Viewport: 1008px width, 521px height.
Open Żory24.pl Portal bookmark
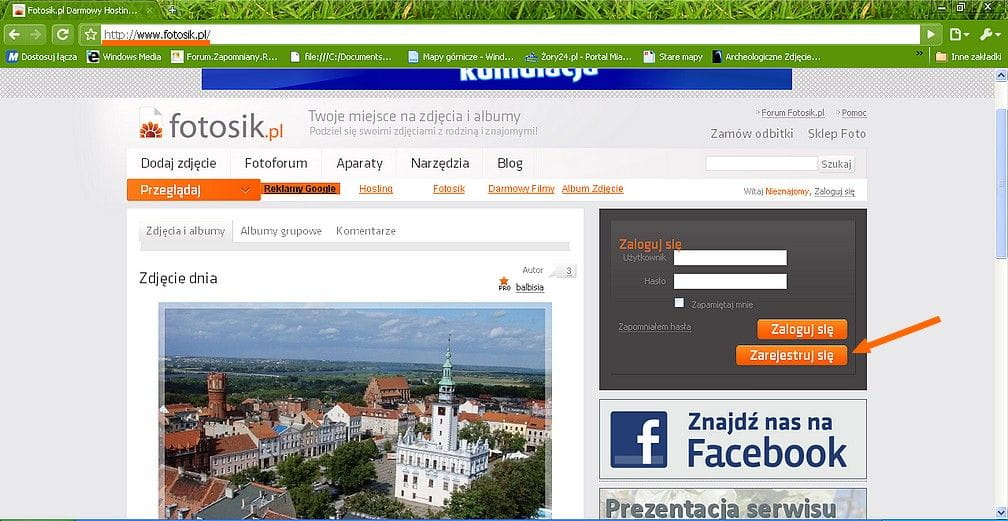(x=579, y=57)
